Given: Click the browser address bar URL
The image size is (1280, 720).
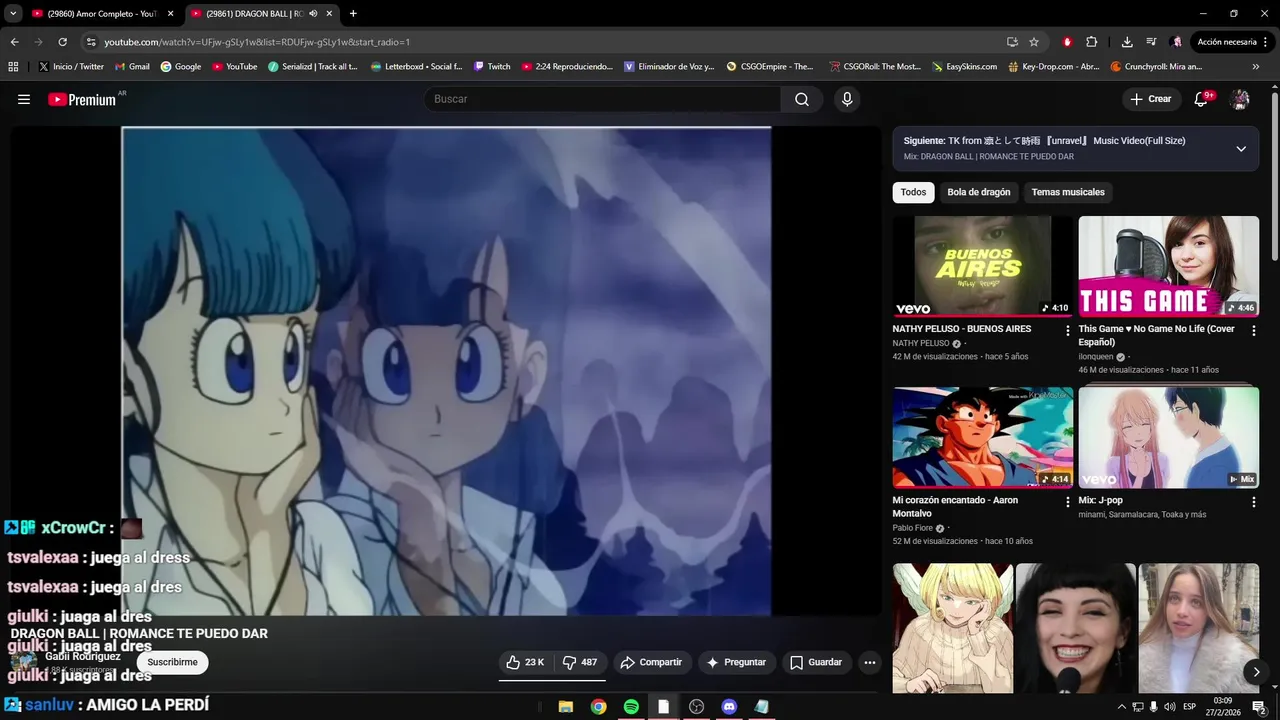Looking at the screenshot, I should tap(257, 42).
